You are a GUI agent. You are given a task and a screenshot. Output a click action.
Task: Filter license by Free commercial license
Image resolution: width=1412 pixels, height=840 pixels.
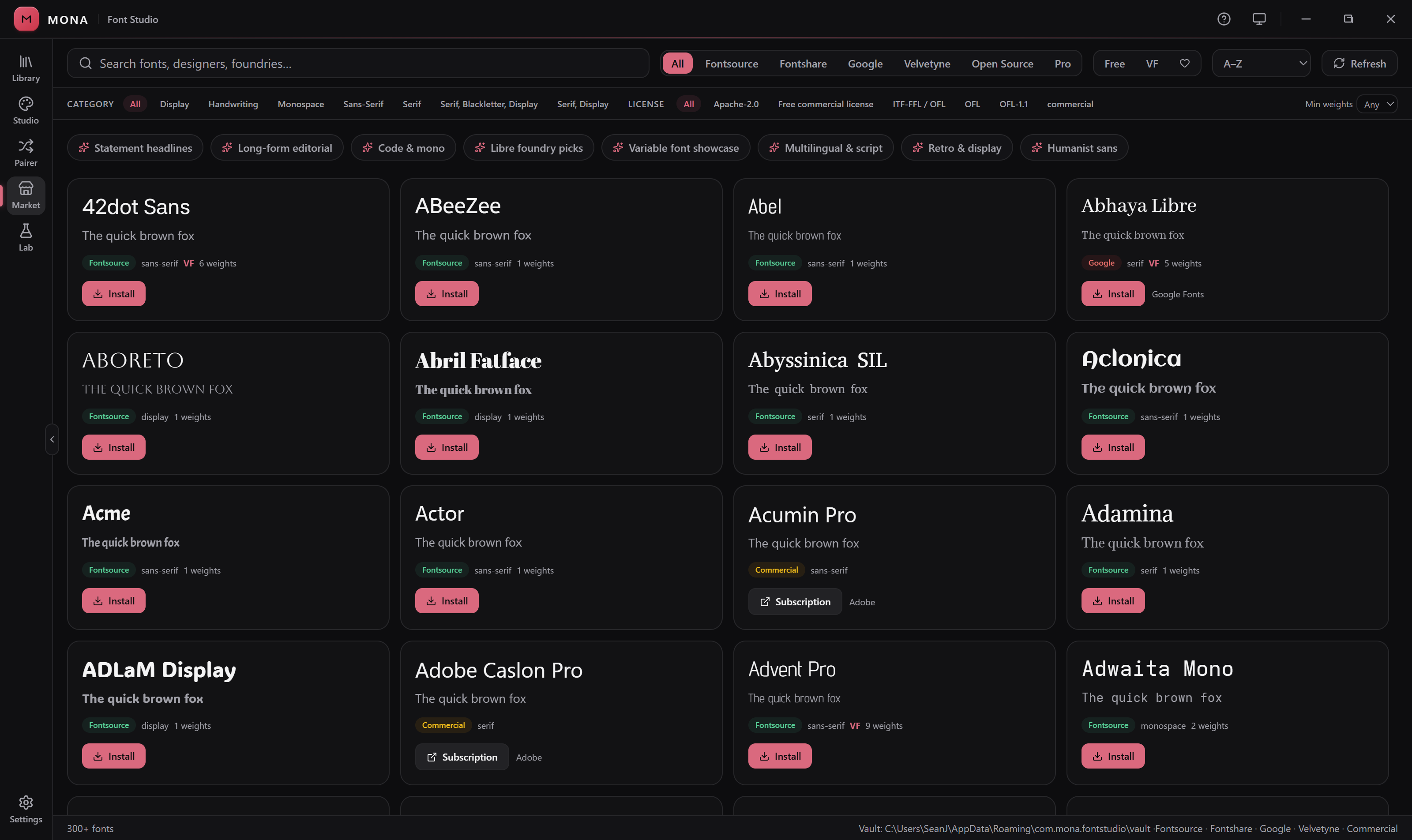[x=825, y=104]
